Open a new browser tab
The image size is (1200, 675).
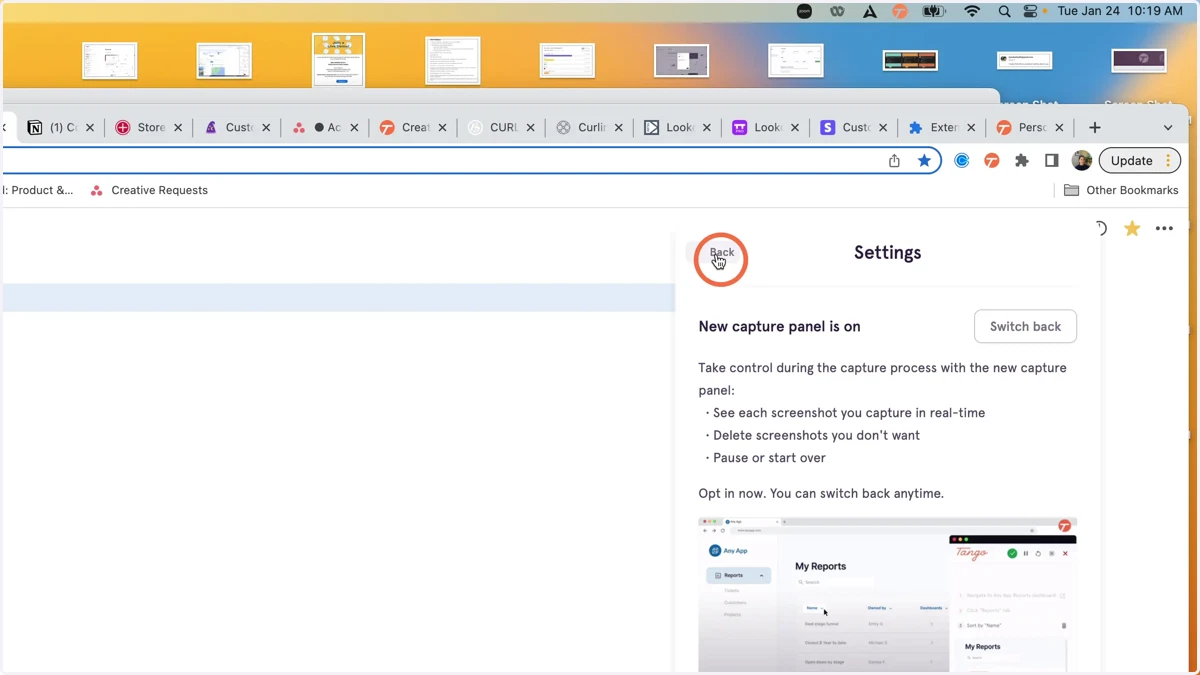click(x=1095, y=128)
